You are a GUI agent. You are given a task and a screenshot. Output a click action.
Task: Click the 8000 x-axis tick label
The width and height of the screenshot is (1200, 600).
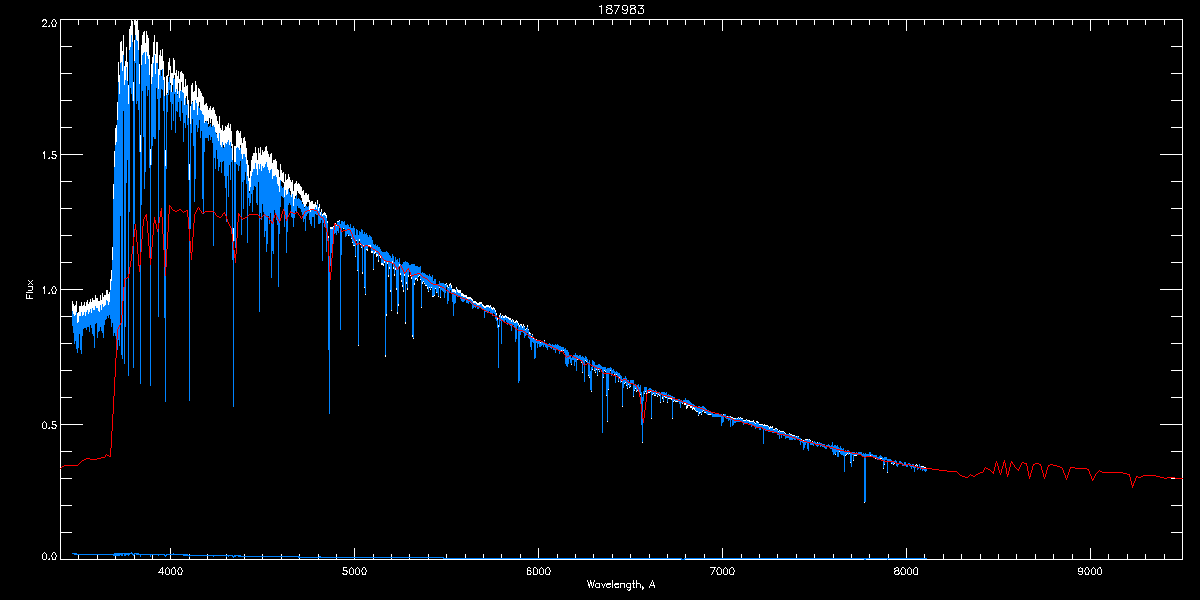[x=906, y=572]
